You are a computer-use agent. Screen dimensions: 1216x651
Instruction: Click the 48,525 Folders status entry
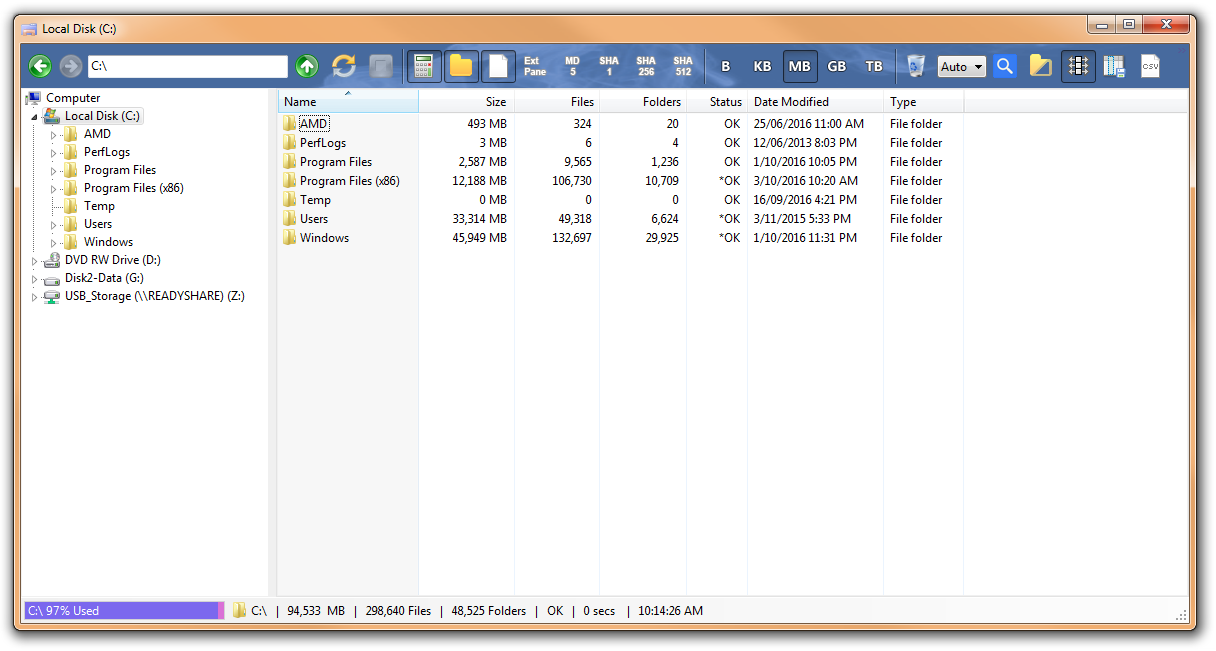point(489,610)
